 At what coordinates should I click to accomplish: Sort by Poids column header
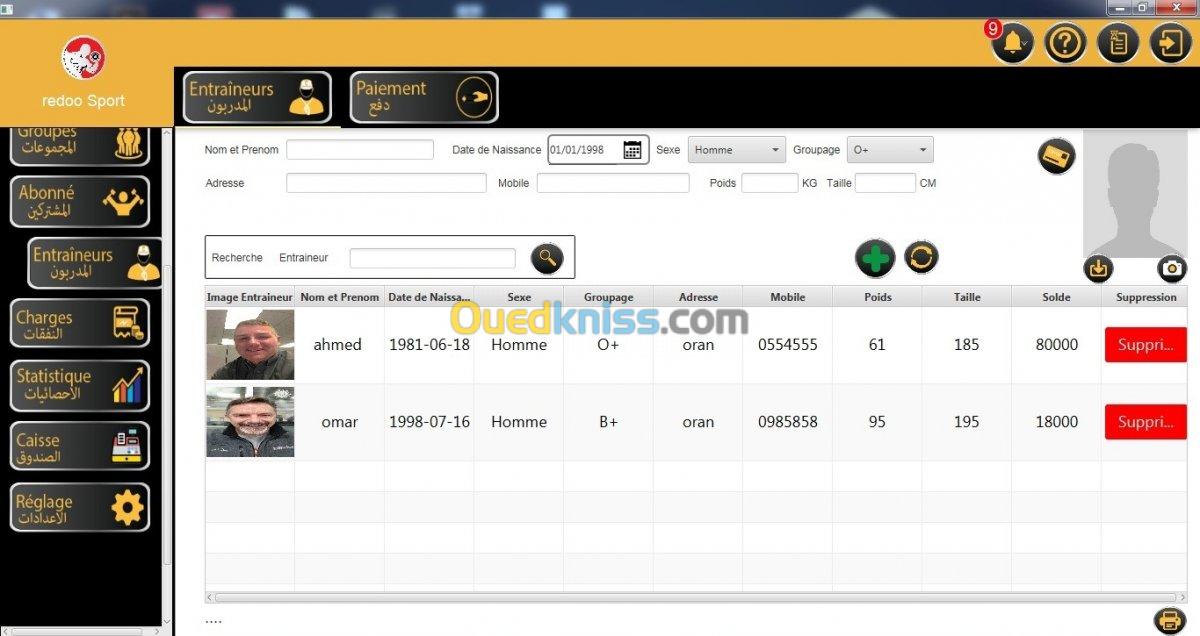coord(877,297)
